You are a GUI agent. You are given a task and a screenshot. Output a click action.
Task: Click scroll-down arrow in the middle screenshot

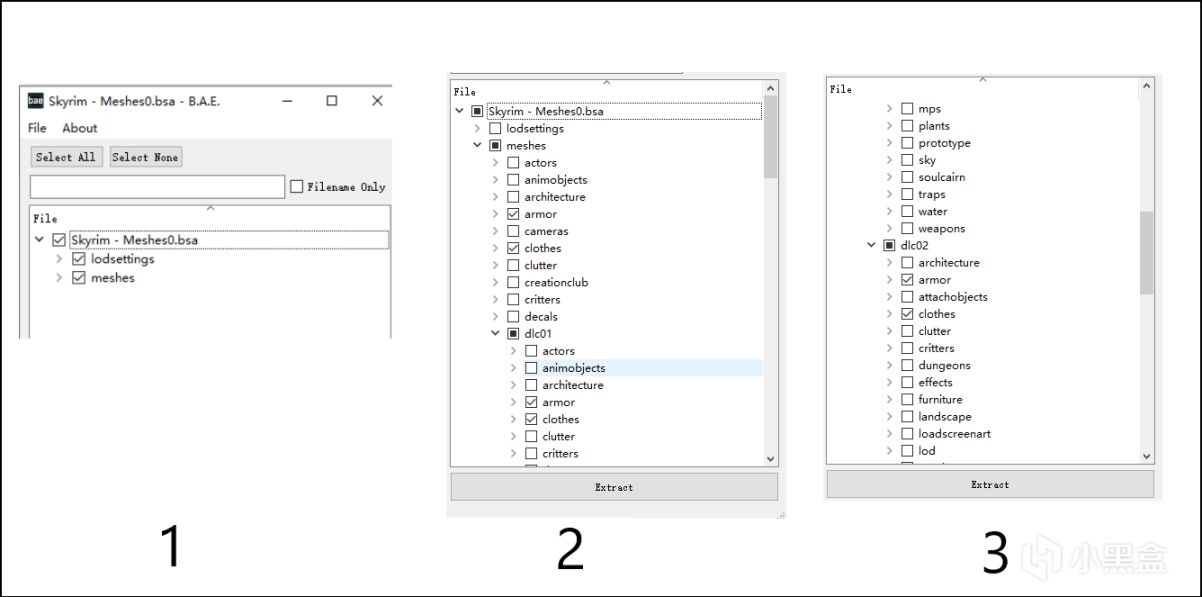click(x=770, y=458)
